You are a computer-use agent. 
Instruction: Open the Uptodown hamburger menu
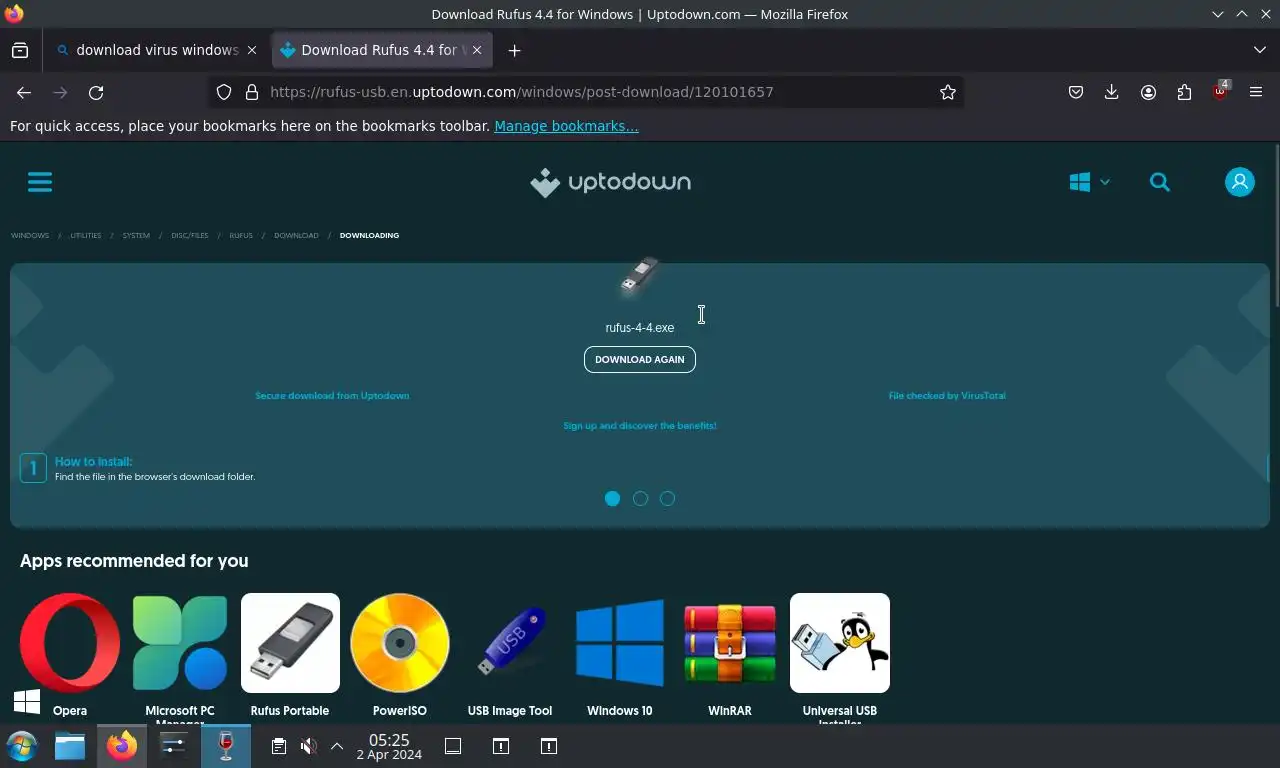pyautogui.click(x=40, y=182)
